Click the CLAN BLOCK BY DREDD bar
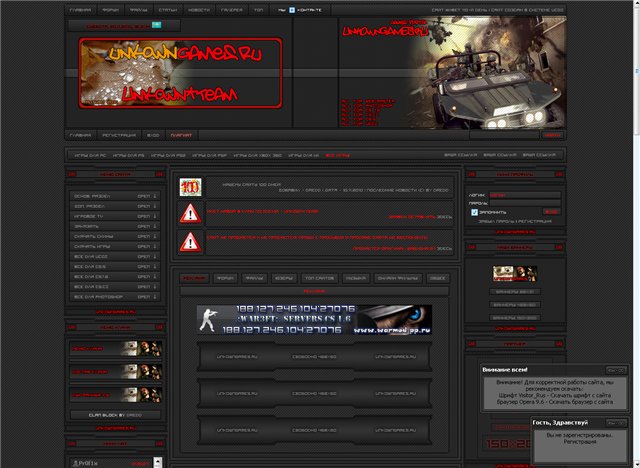This screenshot has height=468, width=640. click(115, 415)
